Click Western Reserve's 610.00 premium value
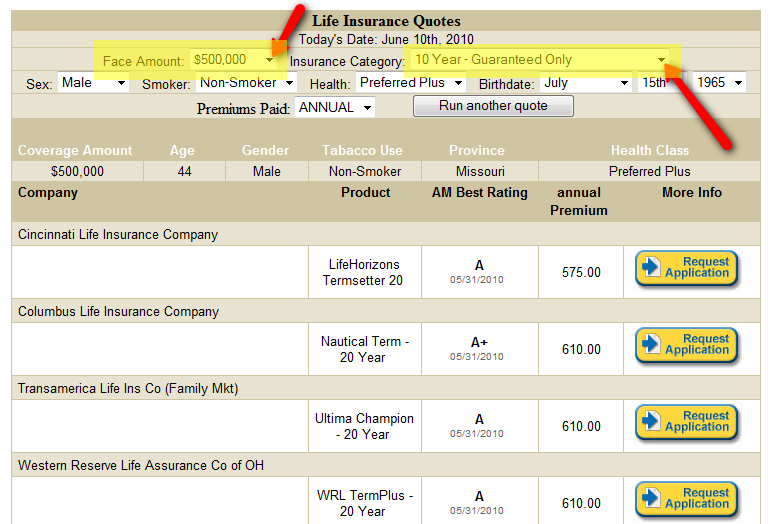This screenshot has height=524, width=771. click(581, 503)
